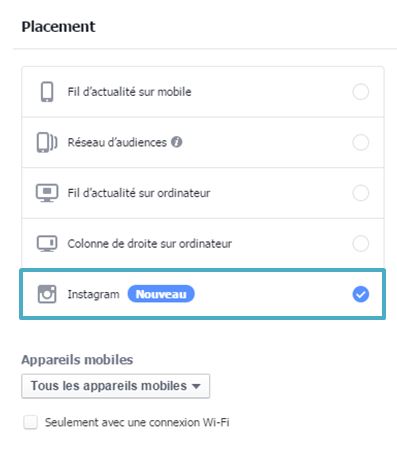Enable Fil d'actualité sur ordinateur toggle
Viewport: 397px width, 453px height.
pos(361,193)
